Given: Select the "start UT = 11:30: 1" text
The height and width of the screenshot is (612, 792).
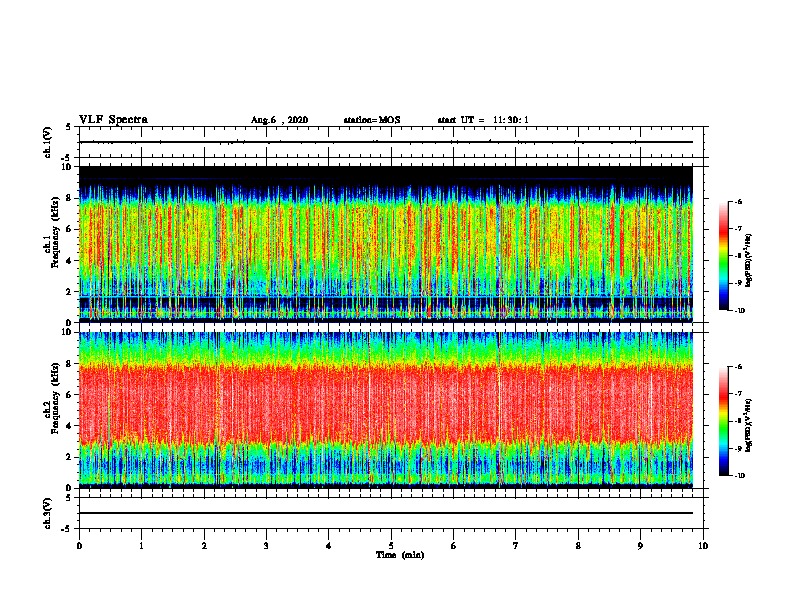Looking at the screenshot, I should point(483,120).
